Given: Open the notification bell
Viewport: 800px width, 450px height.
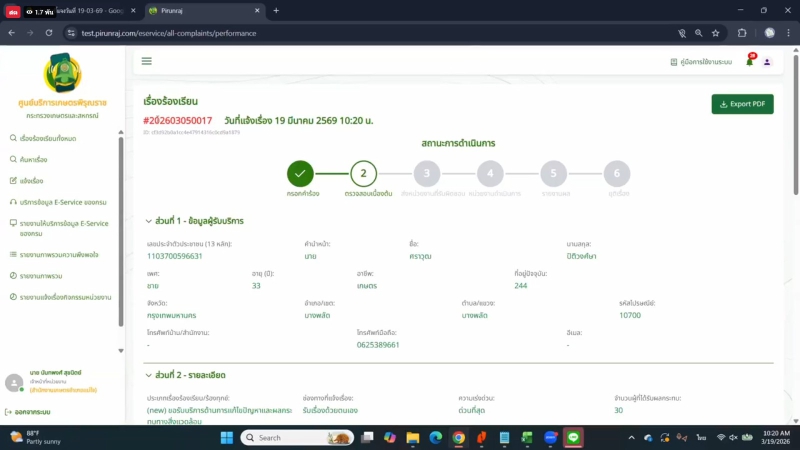Looking at the screenshot, I should tap(749, 62).
